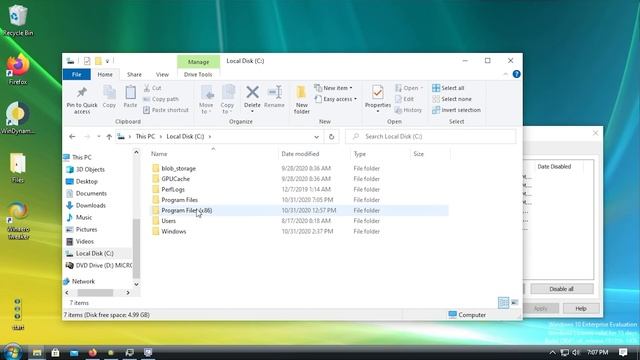Screen dimensions: 640x360
Task: Switch to the Drive Tools tab
Action: click(198, 74)
